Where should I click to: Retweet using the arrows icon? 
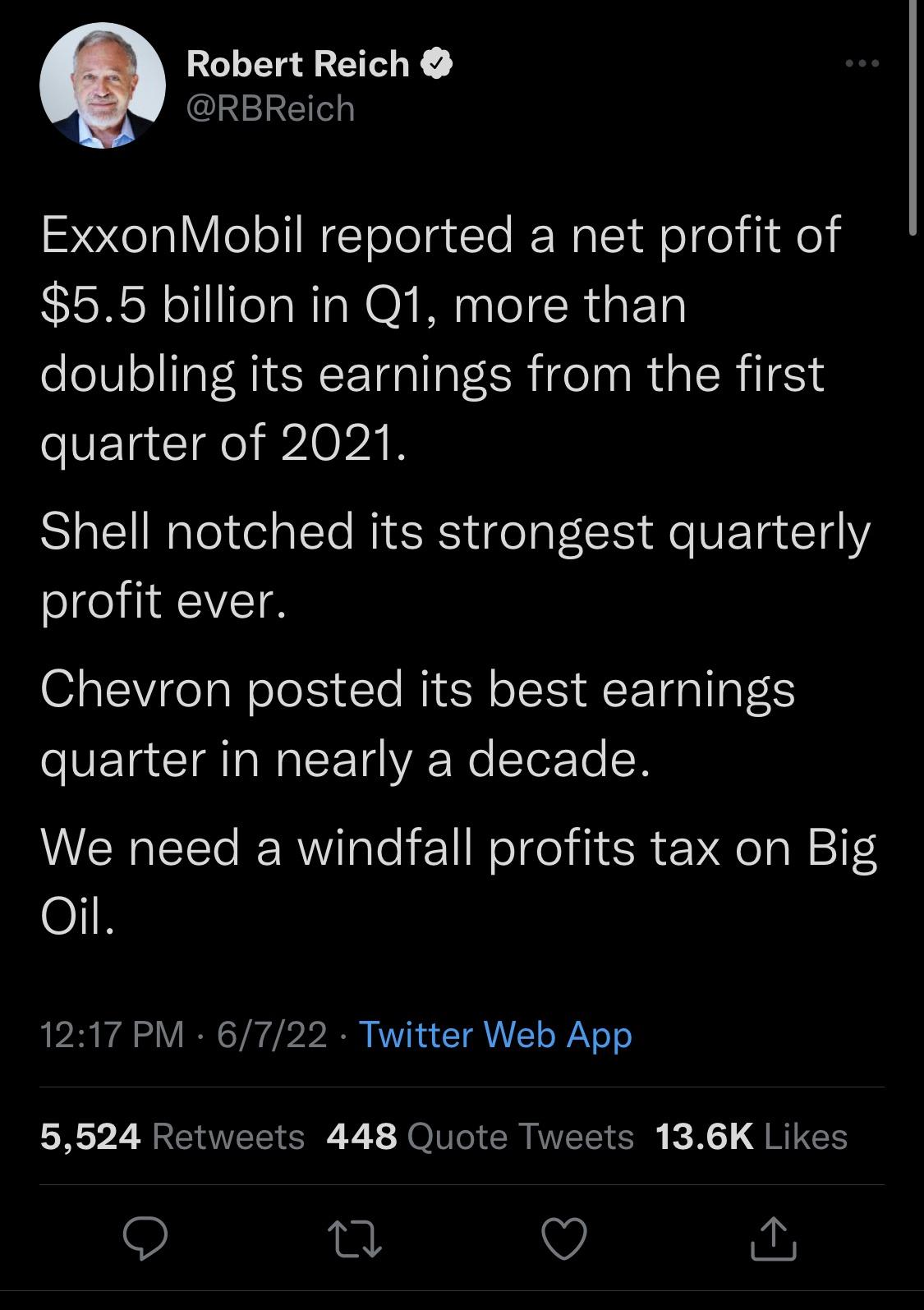(x=355, y=1239)
